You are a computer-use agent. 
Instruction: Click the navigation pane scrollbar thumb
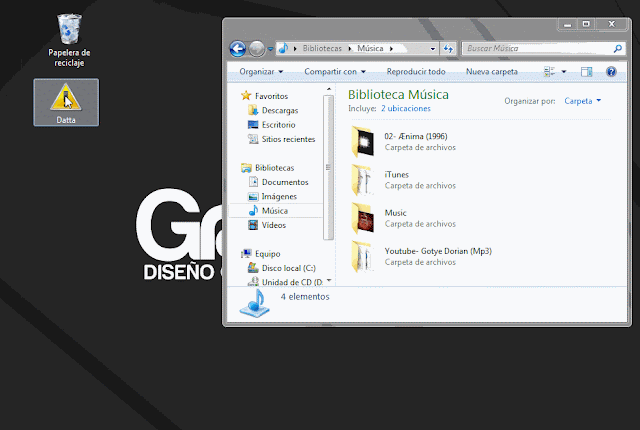[x=328, y=168]
